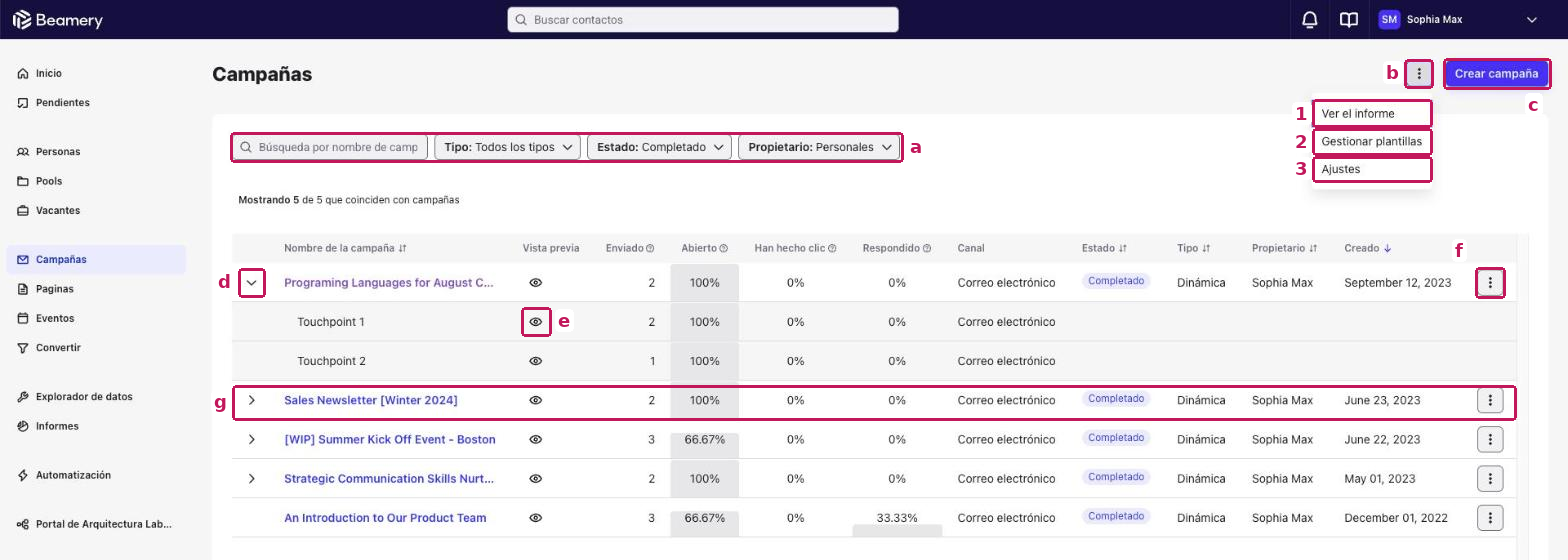Preview An Introduction to Our Product Team

pyautogui.click(x=536, y=518)
